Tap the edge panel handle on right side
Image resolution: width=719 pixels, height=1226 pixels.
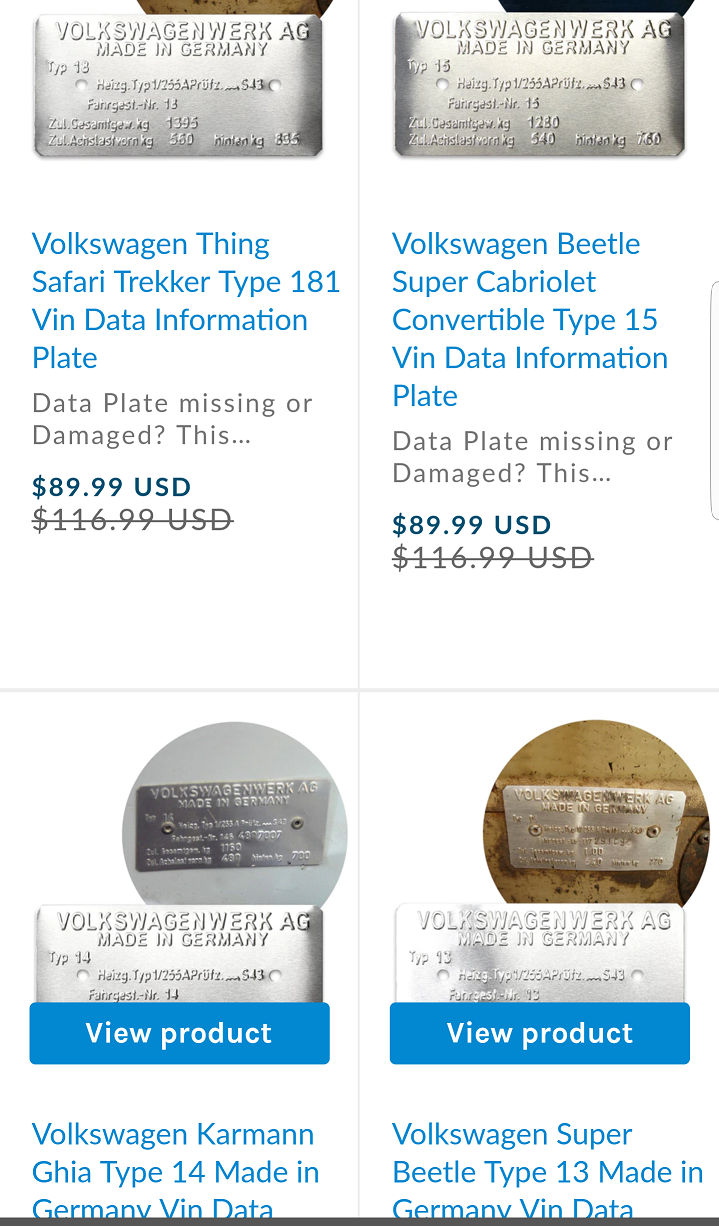click(714, 400)
